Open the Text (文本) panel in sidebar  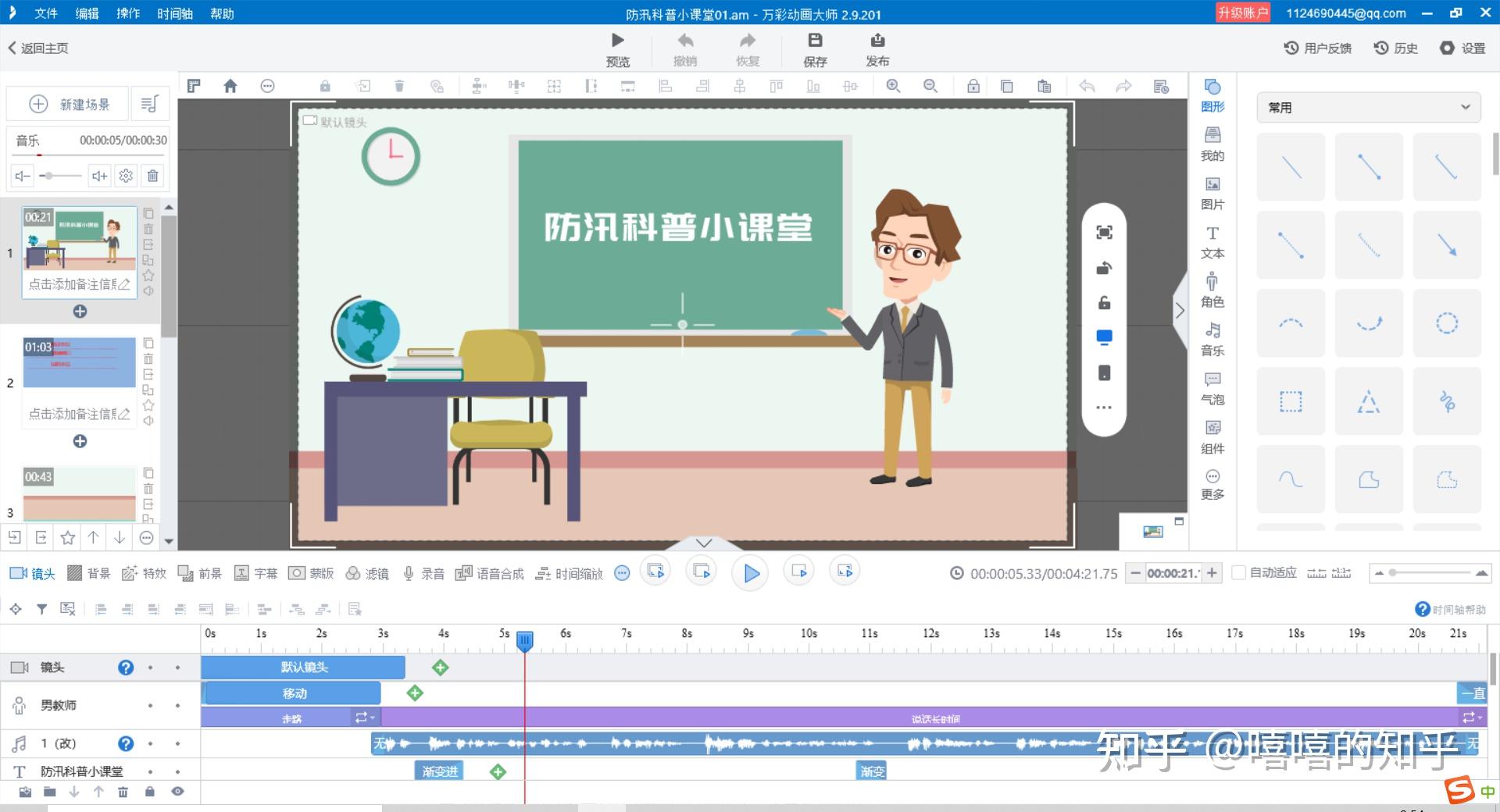(1212, 242)
